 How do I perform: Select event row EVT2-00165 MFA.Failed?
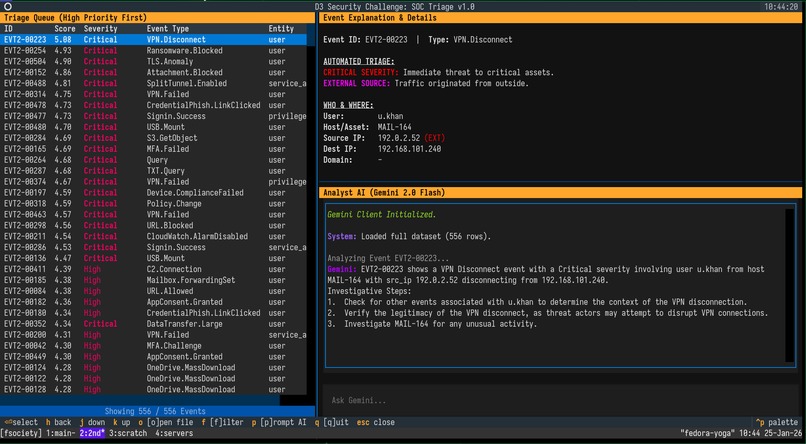click(153, 149)
